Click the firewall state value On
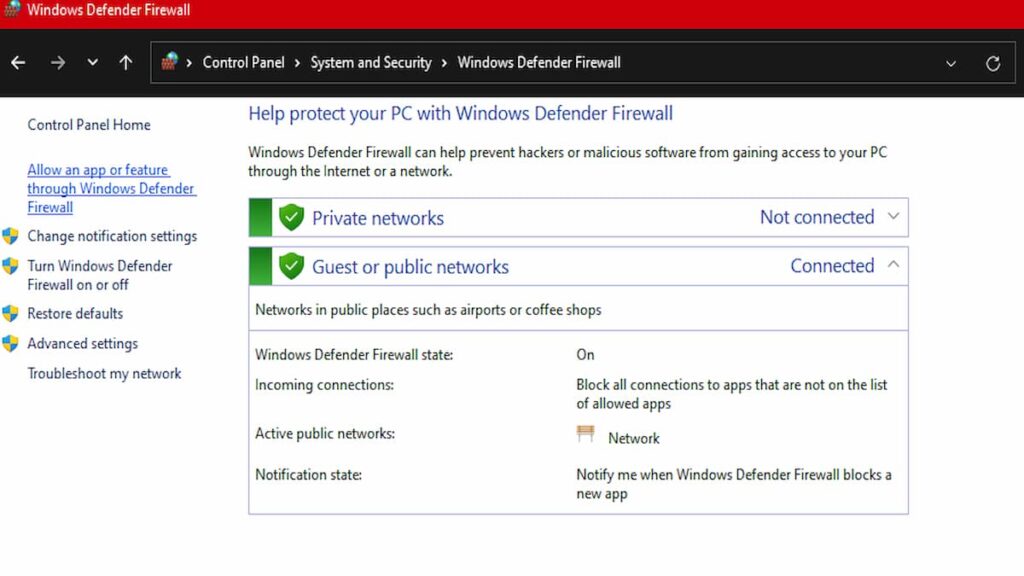Screen dimensions: 1024x576 585,355
